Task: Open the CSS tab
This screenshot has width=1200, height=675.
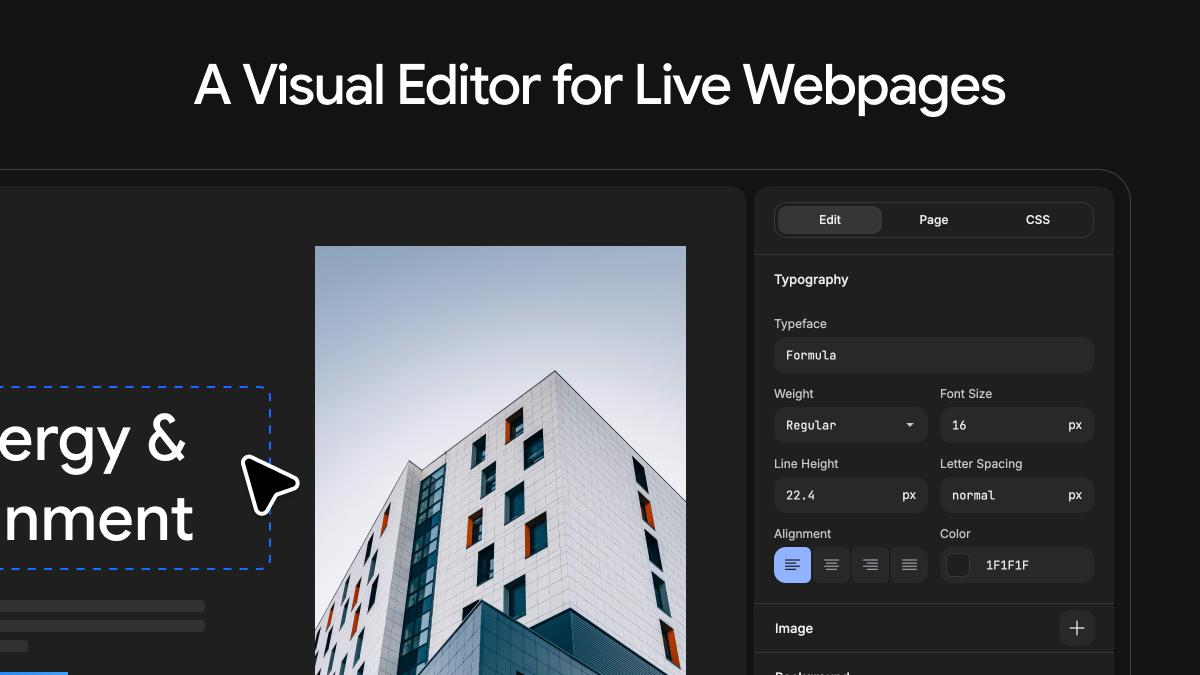Action: click(x=1038, y=220)
